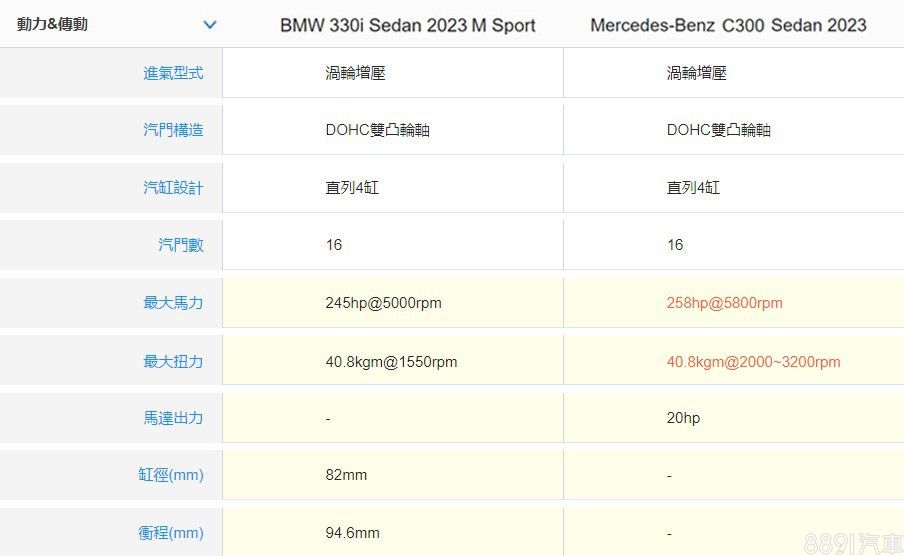Click the 最大馬力 row label
This screenshot has height=556, width=904.
(172, 302)
